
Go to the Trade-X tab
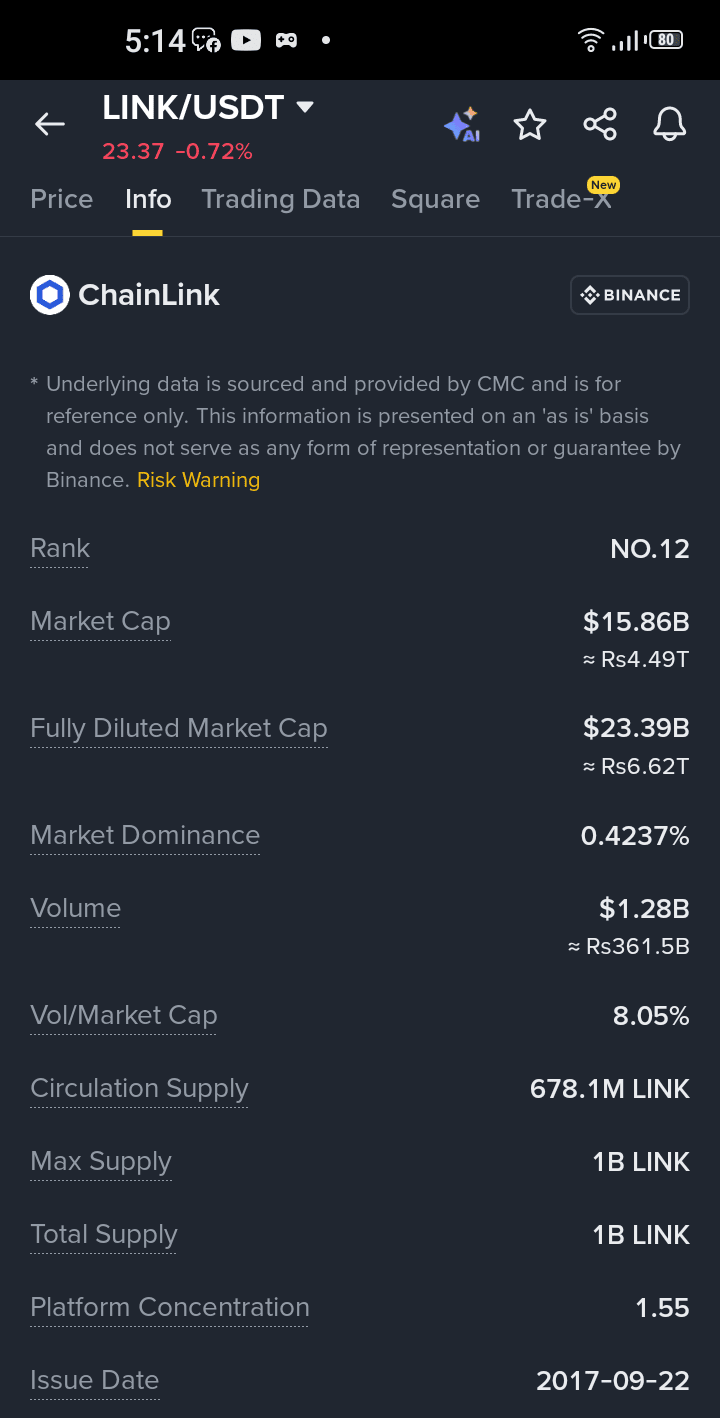561,199
